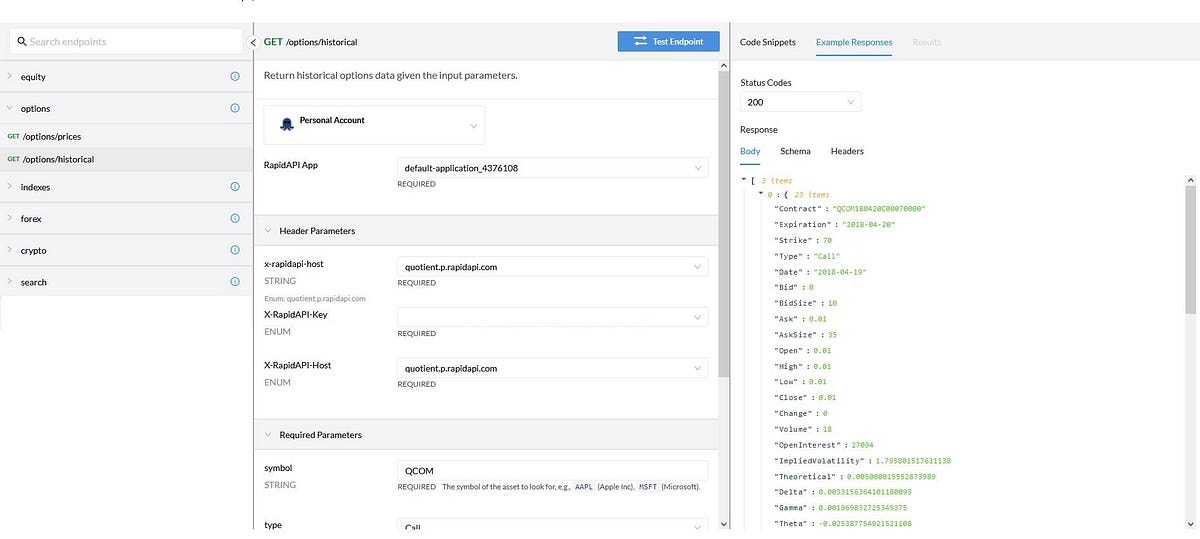
Task: Collapse the Required Parameters section
Action: [x=268, y=435]
